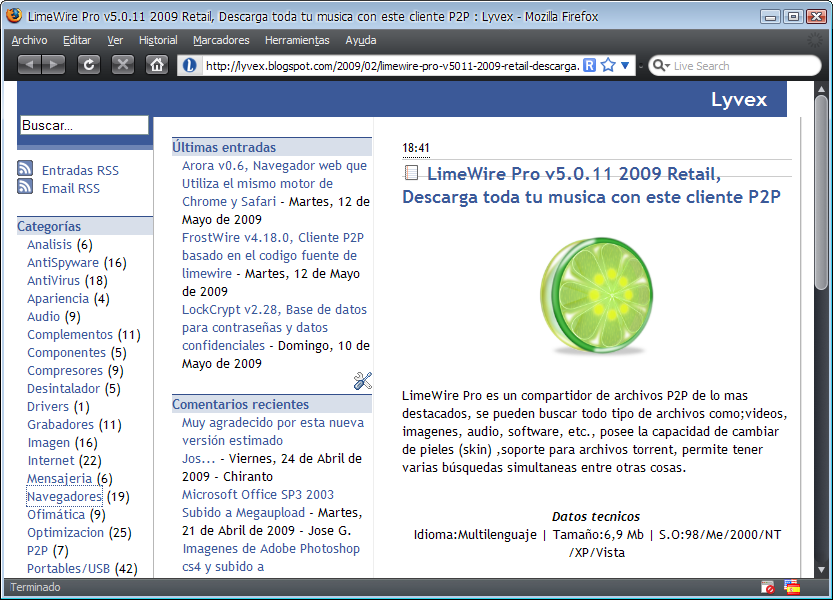The image size is (833, 600).
Task: Click the Stop loading button
Action: click(x=122, y=65)
